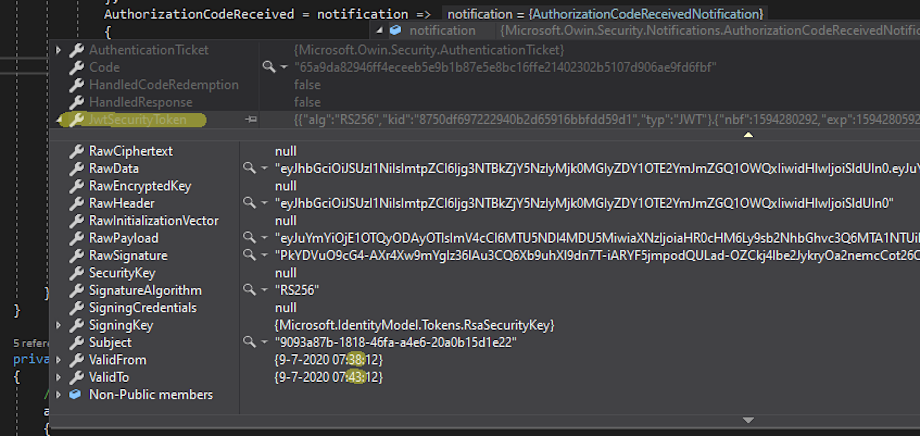
Task: Open visualizer magnifier for Subject
Action: pos(249,342)
